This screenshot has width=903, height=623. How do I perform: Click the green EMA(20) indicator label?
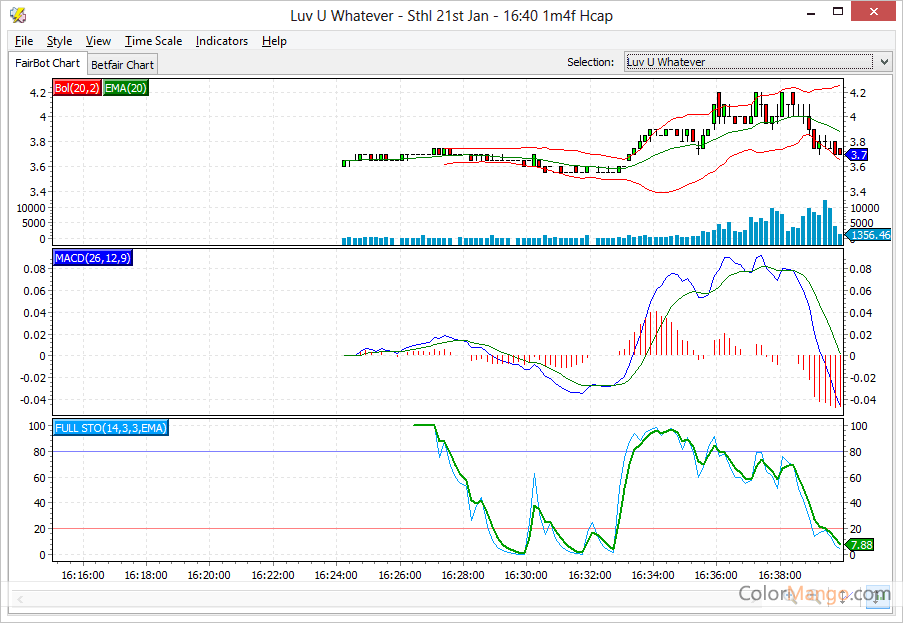coord(126,88)
